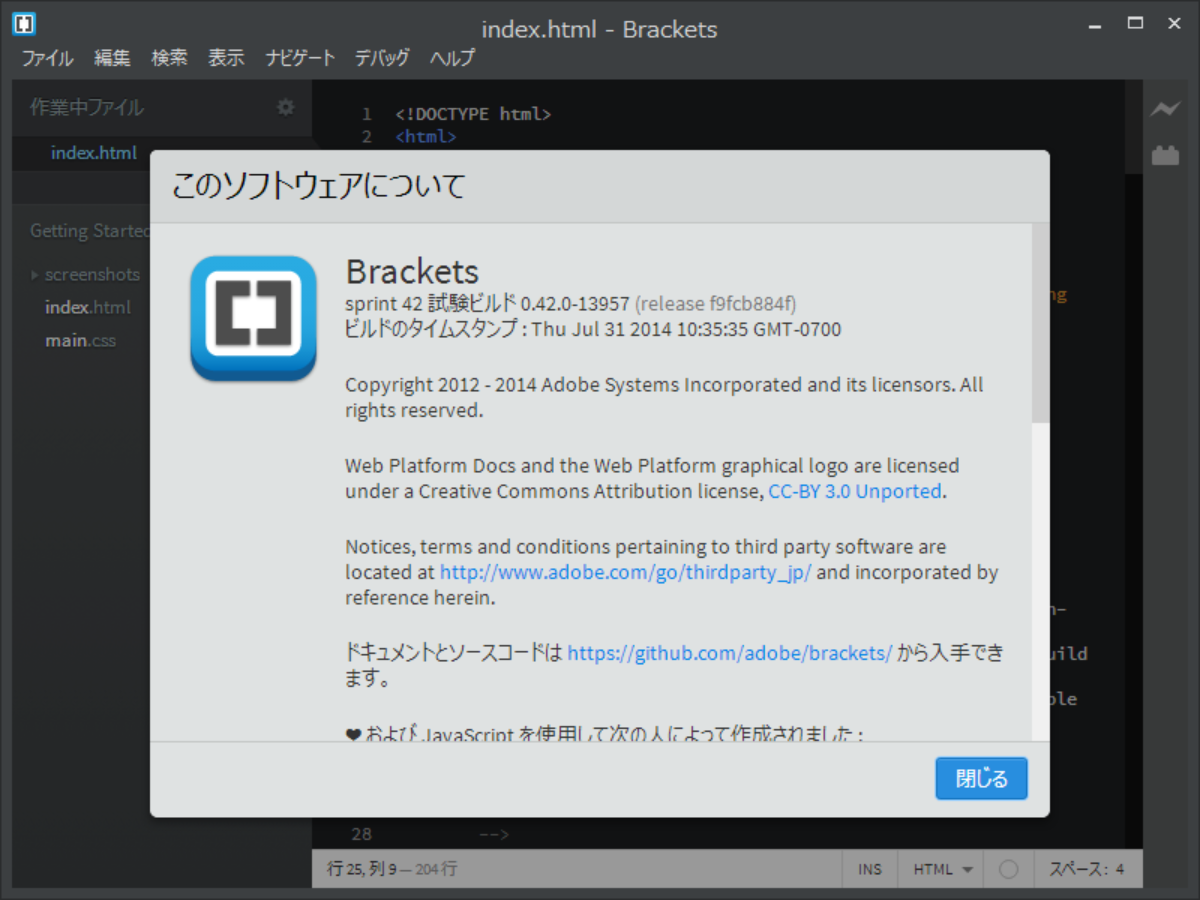Open the デバッグ menu

click(381, 58)
